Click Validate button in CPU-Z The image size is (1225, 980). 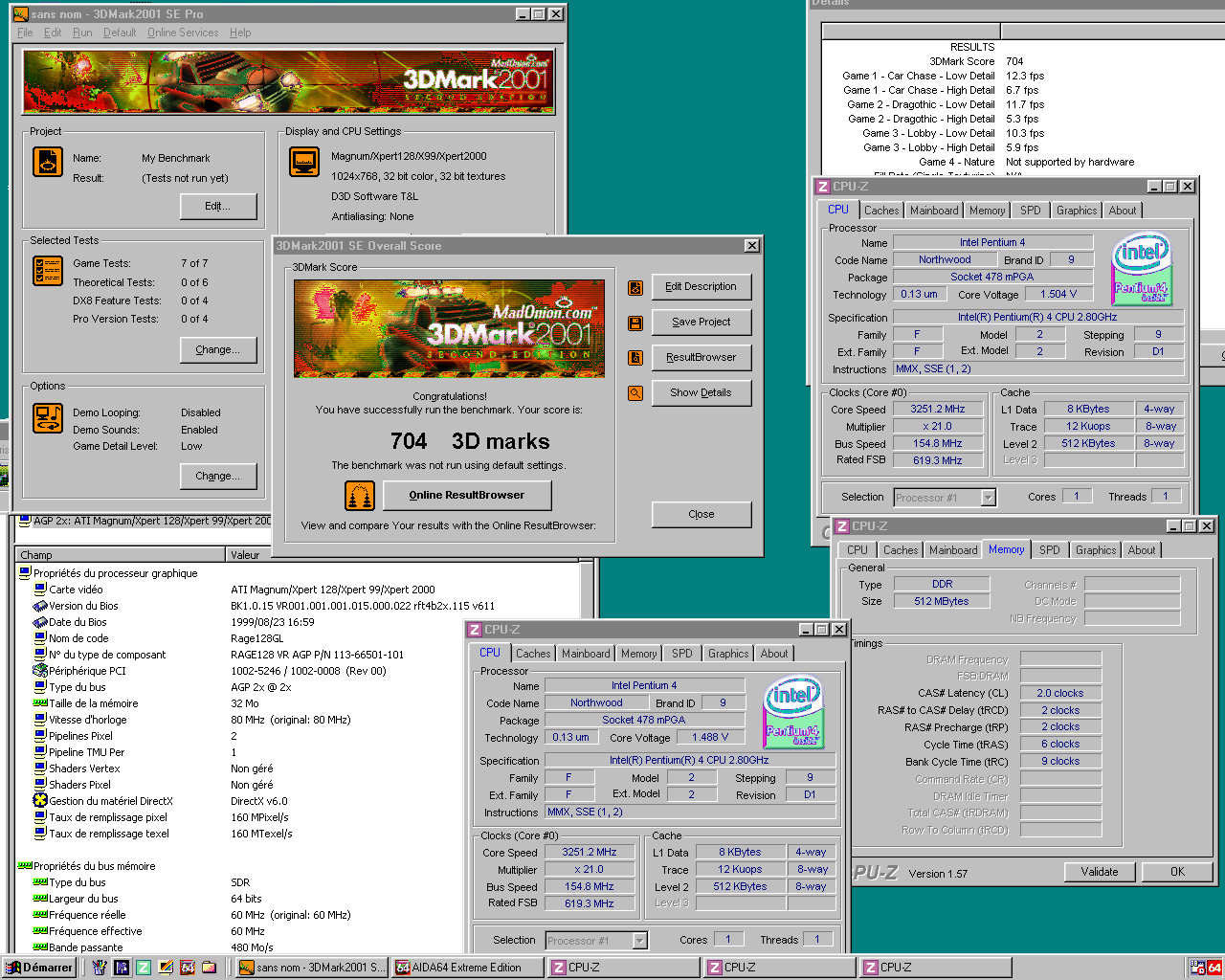1100,872
